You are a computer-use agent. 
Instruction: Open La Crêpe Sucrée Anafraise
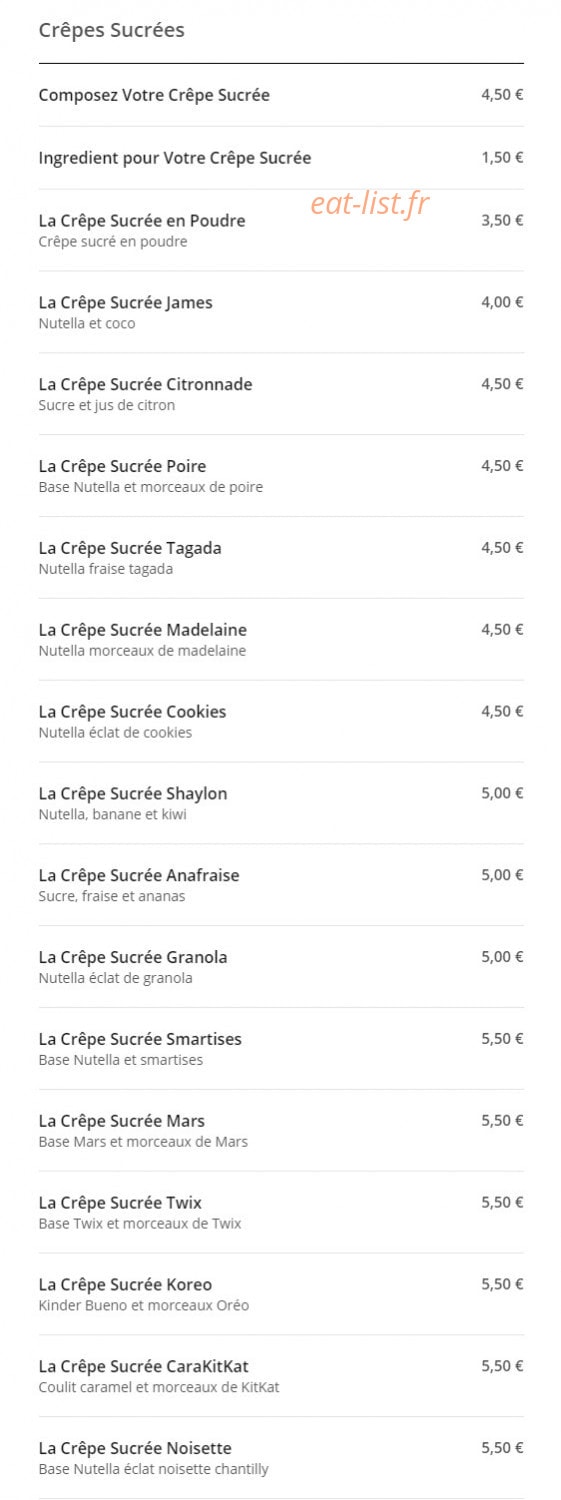(281, 885)
